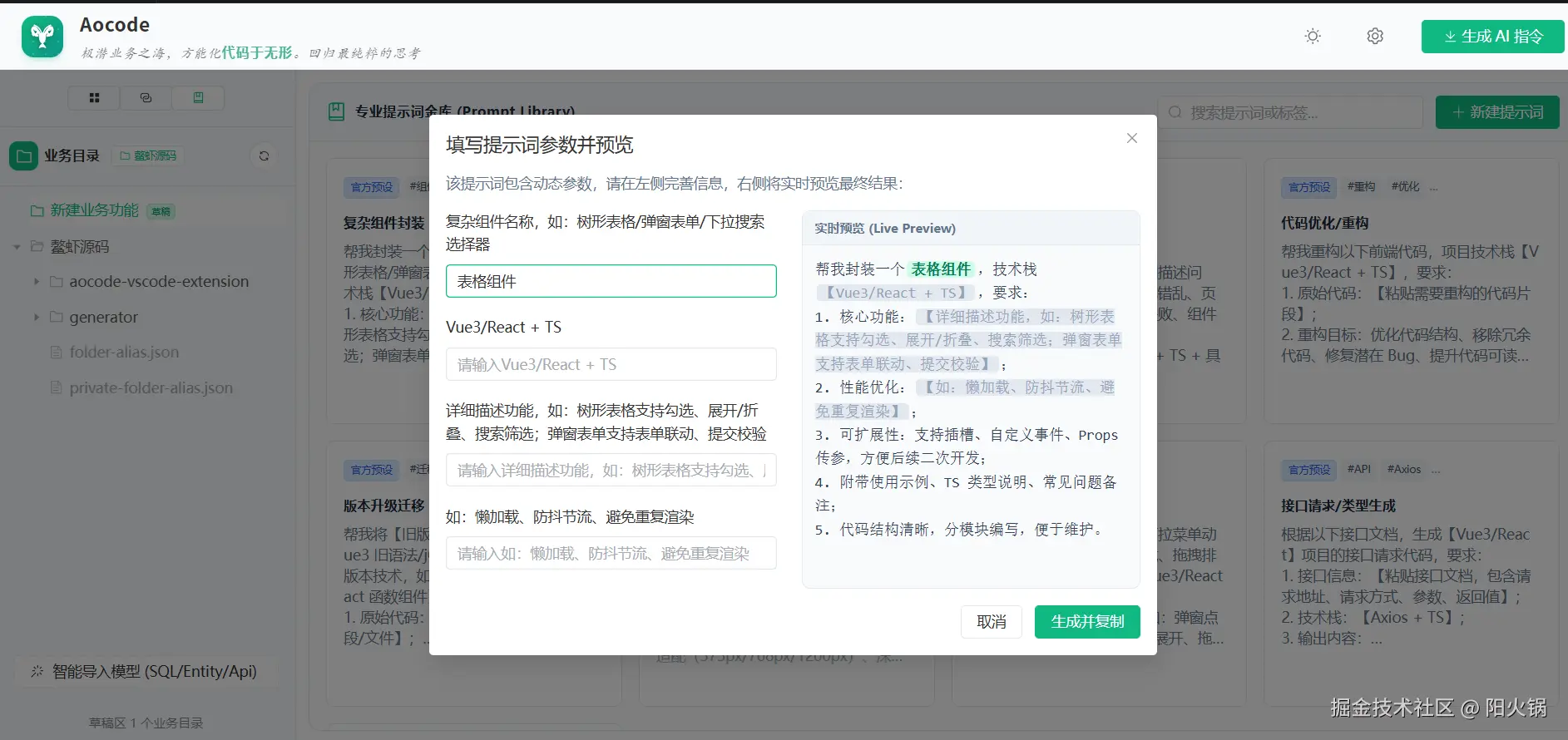This screenshot has width=1568, height=740.
Task: Open the 复杂组件封装 card title
Action: tap(384, 223)
